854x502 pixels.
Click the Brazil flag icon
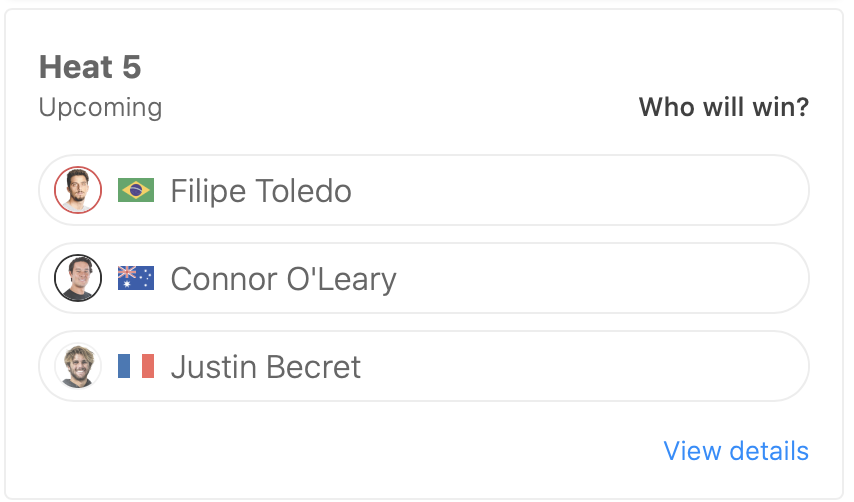tap(136, 190)
